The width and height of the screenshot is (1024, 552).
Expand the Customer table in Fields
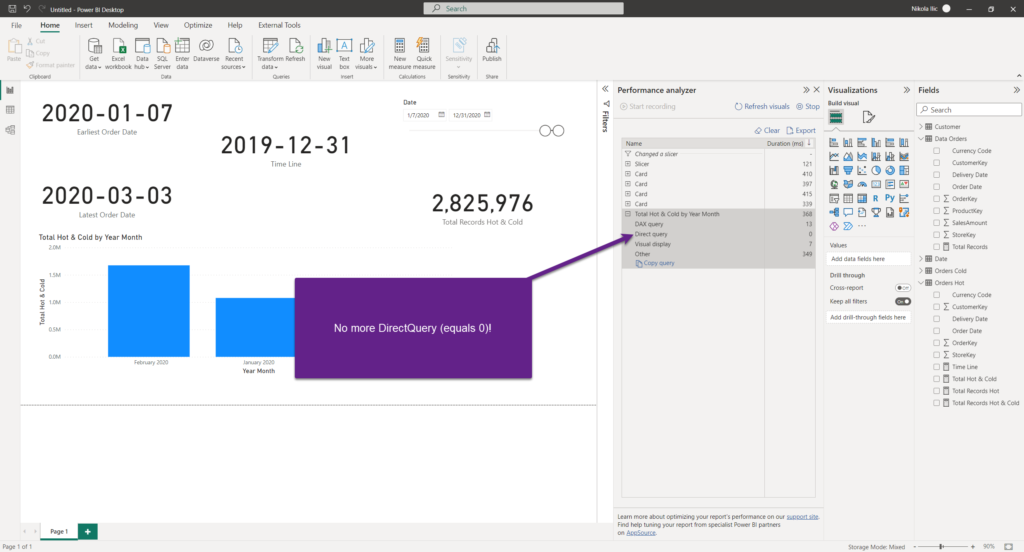tap(921, 127)
